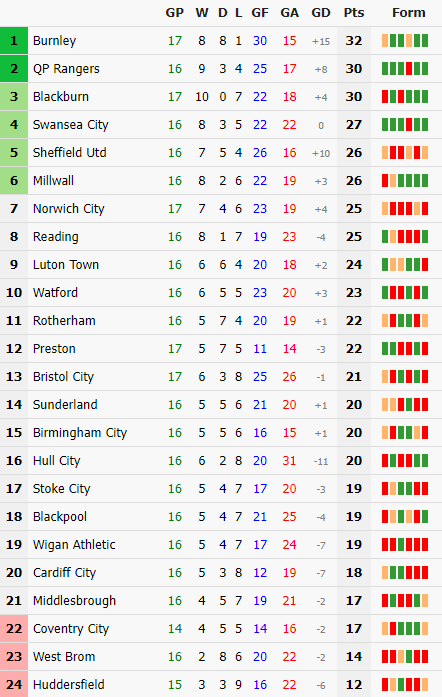Click the GF column header
This screenshot has width=442, height=697.
tap(260, 12)
